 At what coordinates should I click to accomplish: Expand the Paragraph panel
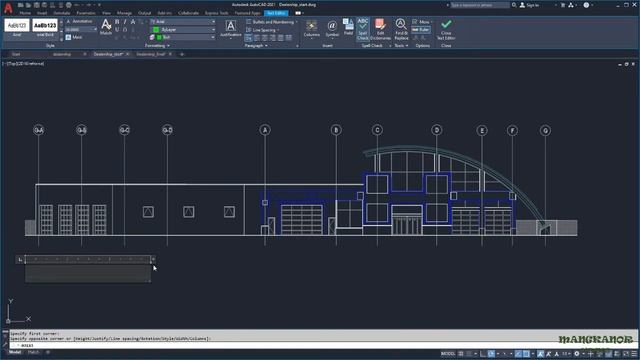tap(256, 46)
